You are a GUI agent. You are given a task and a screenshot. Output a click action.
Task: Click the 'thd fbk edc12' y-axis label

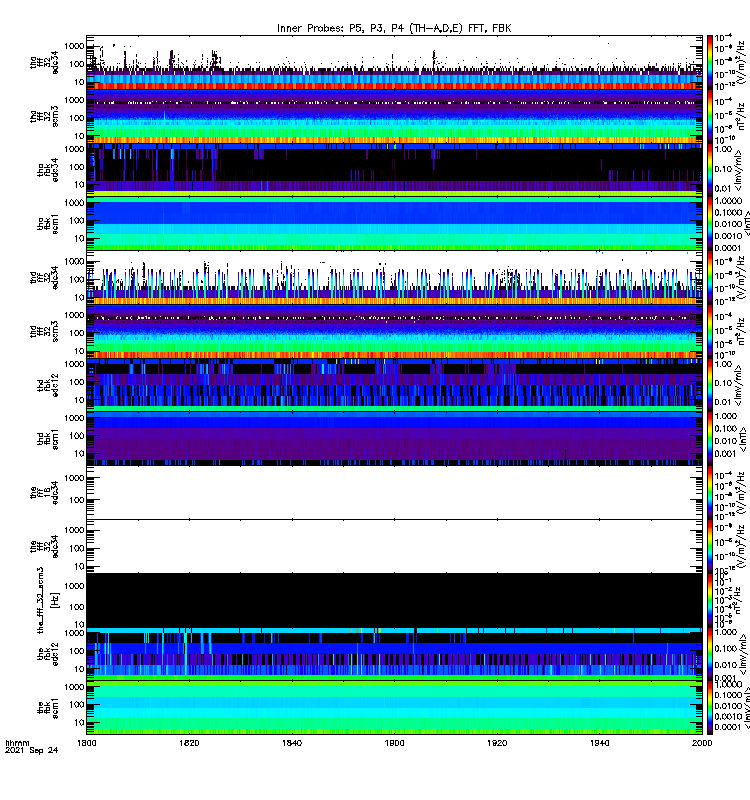(48, 385)
